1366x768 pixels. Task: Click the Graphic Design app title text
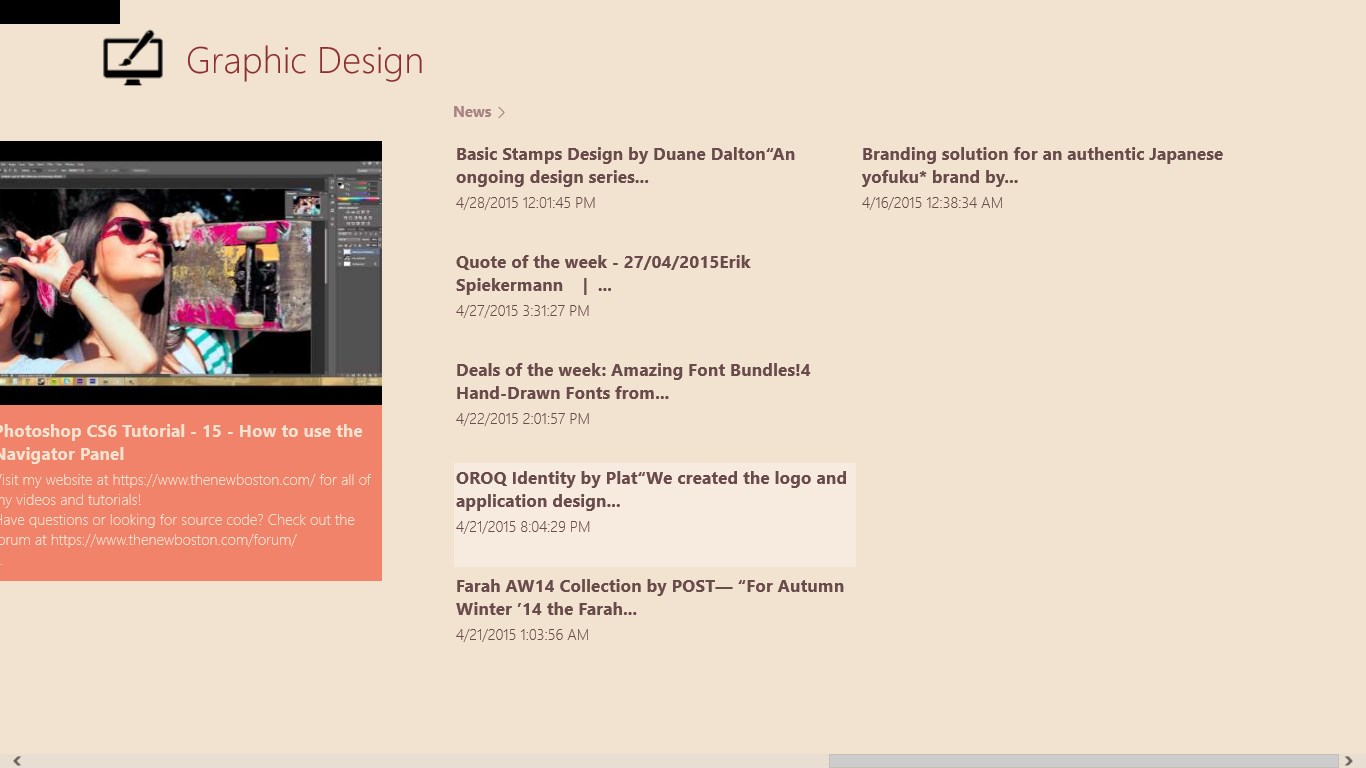(x=304, y=61)
